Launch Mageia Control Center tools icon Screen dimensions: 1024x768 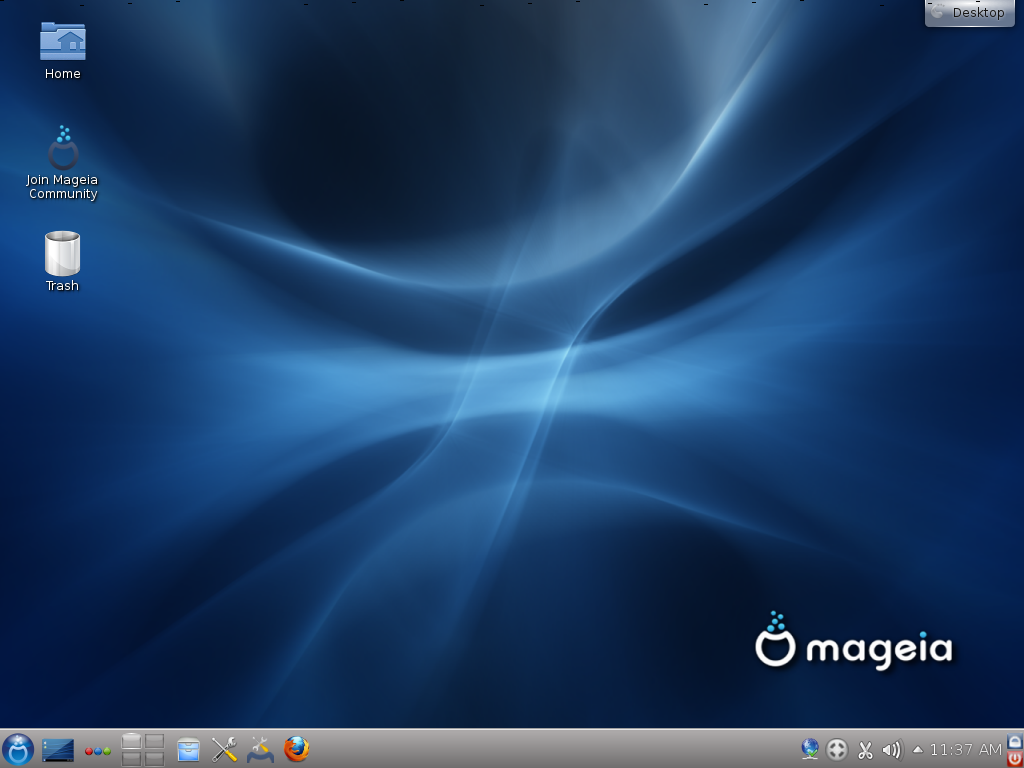(x=260, y=750)
